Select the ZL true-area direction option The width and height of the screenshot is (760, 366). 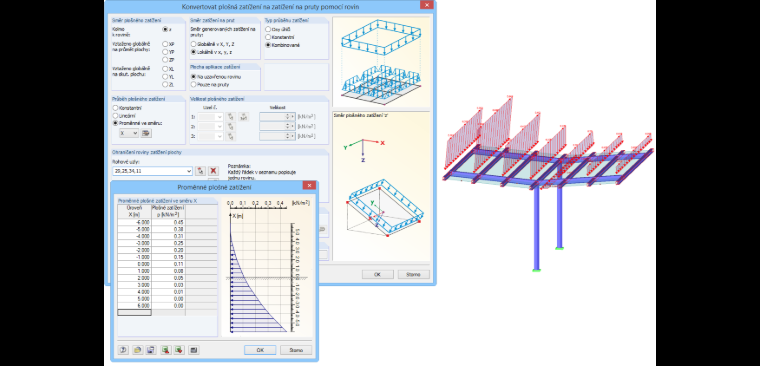coord(165,84)
